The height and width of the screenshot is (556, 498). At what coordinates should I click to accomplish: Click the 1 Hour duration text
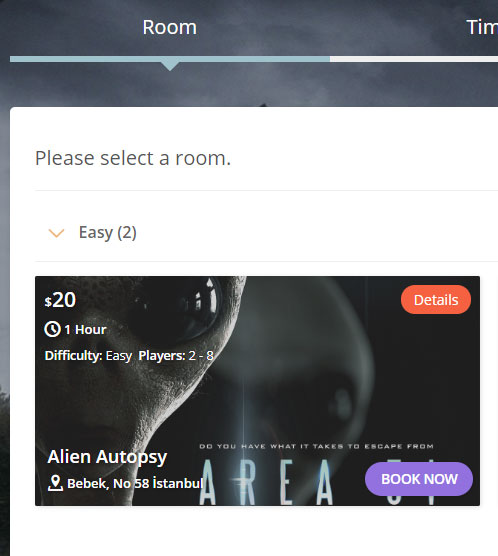pos(85,330)
